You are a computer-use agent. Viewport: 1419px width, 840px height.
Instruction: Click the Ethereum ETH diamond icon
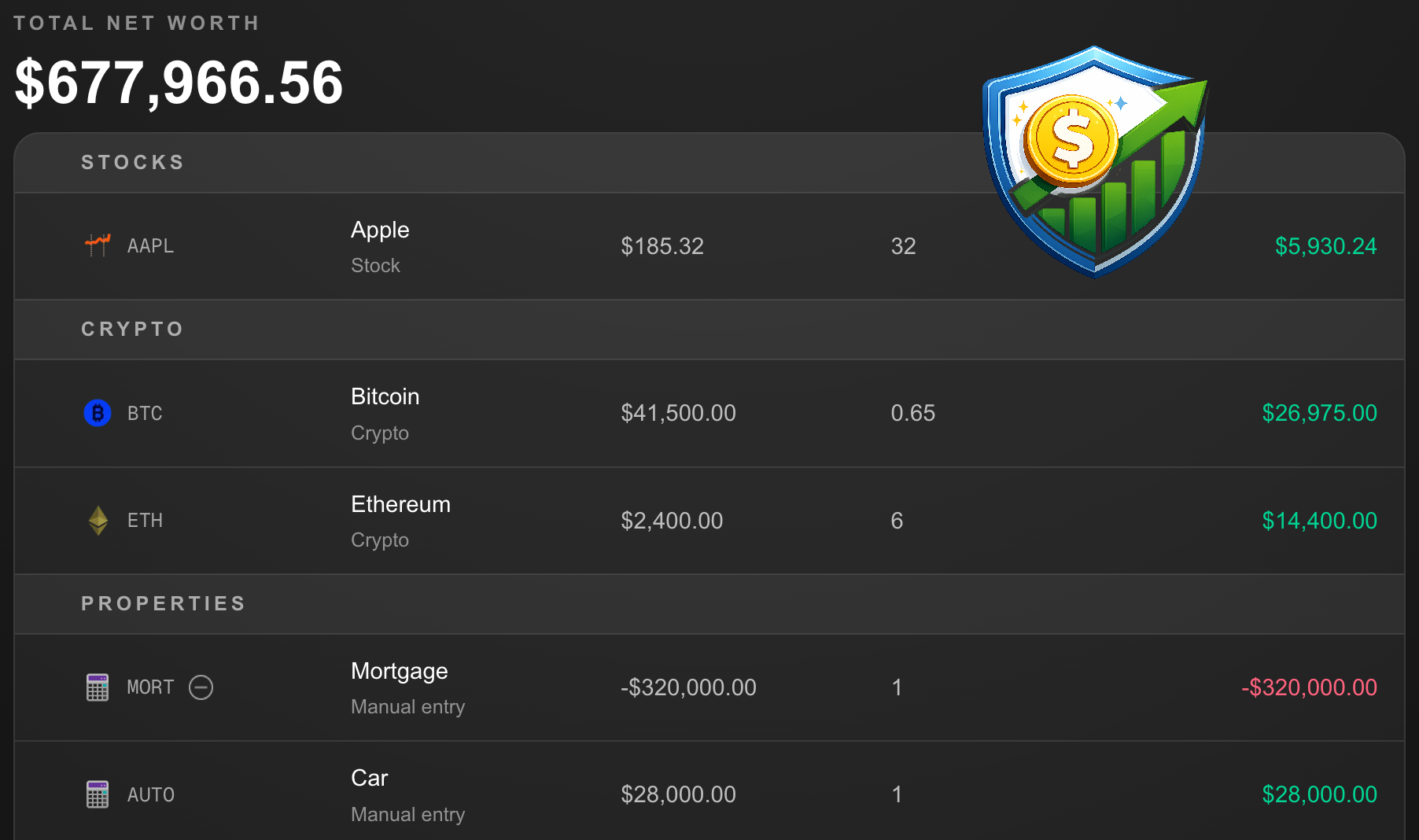pos(97,520)
